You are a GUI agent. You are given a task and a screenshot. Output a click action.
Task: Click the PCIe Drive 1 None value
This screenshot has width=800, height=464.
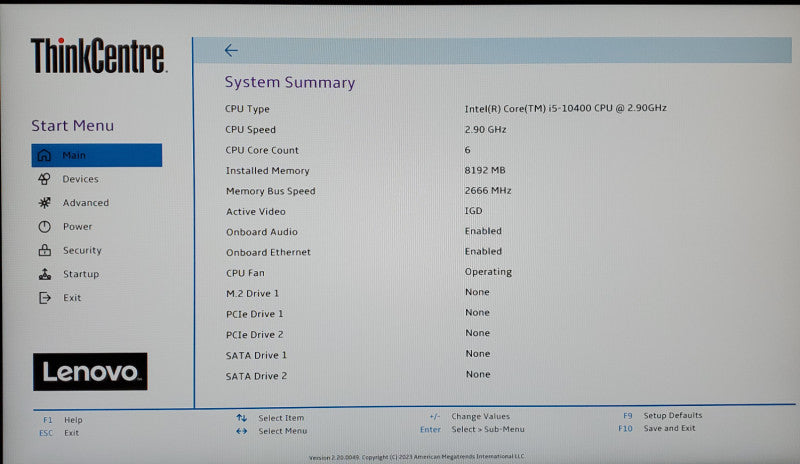[x=478, y=312]
